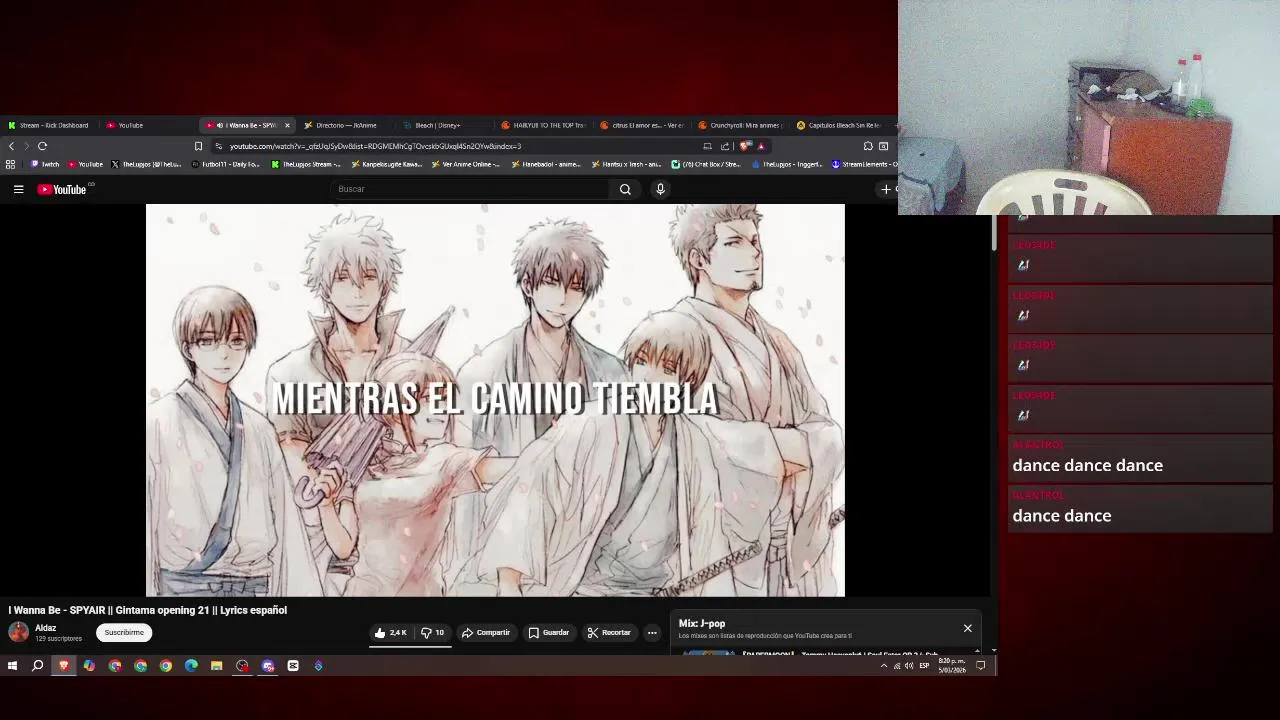Open Twitch bookmark in bookmarks bar
Screen dimensions: 1280x720
[45, 164]
